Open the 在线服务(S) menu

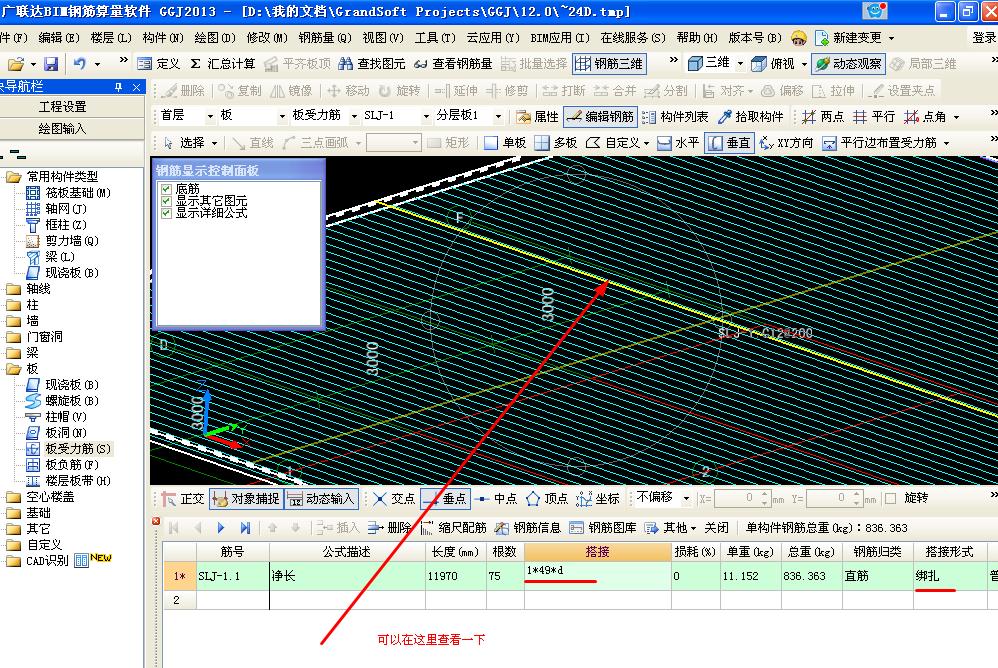click(x=633, y=38)
